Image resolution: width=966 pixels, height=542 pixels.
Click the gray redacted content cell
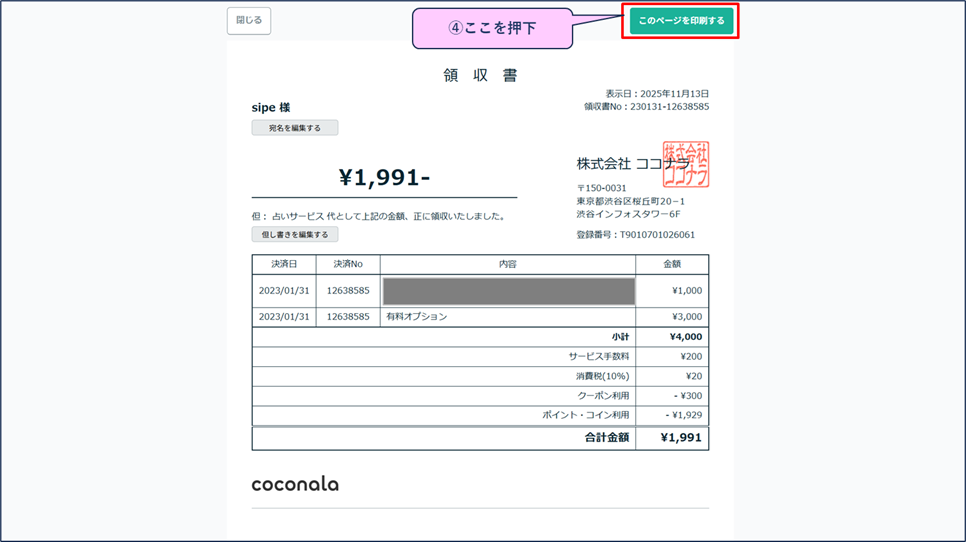[x=508, y=291]
